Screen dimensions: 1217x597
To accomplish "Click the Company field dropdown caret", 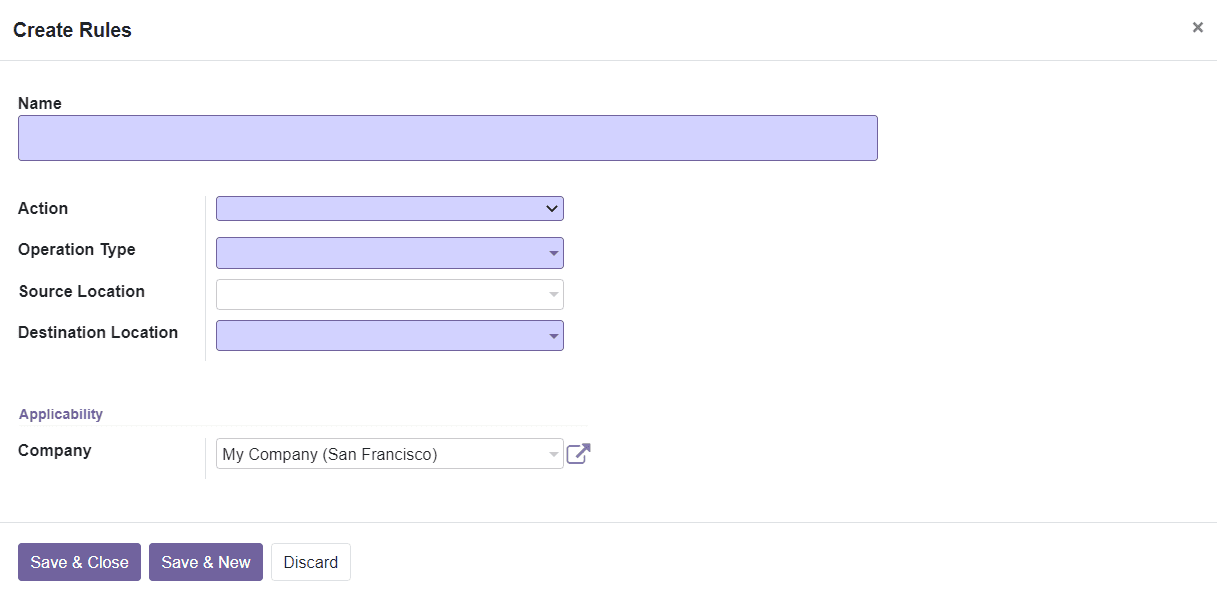I will (x=553, y=453).
